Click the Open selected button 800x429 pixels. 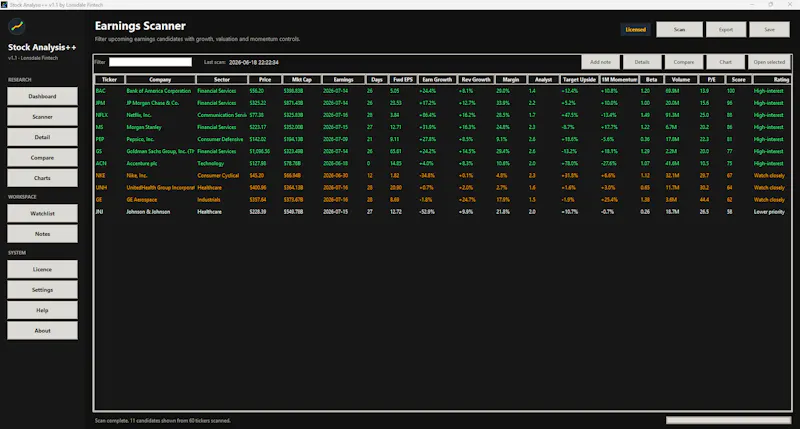(x=769, y=62)
